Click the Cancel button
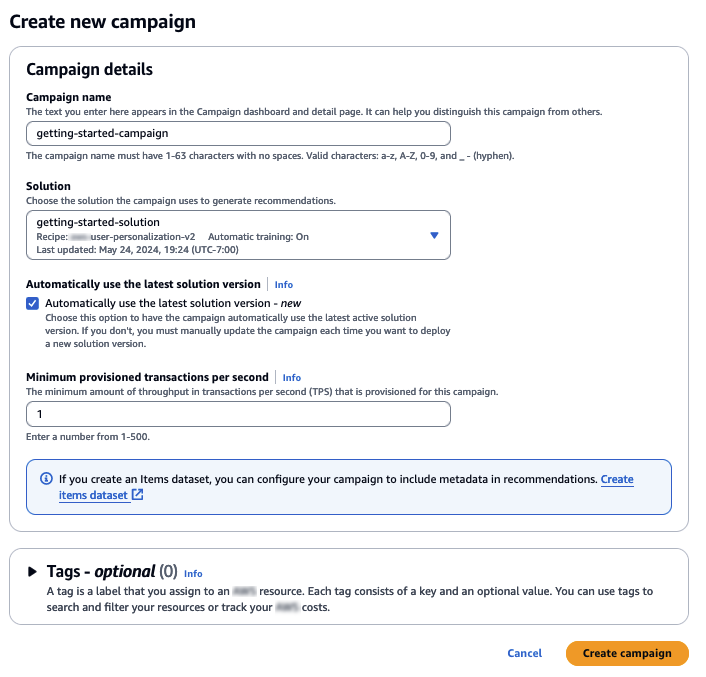This screenshot has height=677, width=706. (524, 653)
